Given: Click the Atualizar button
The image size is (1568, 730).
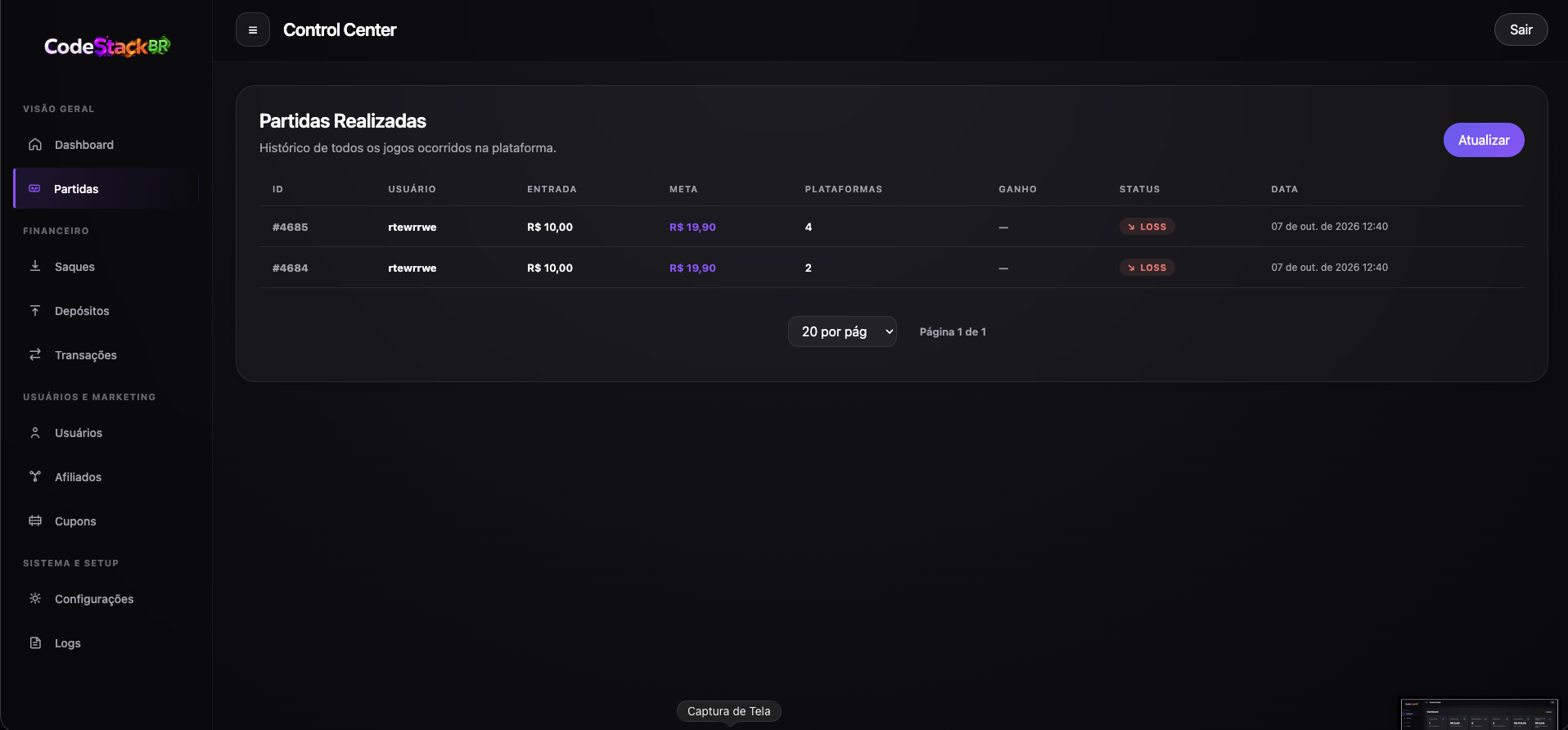Looking at the screenshot, I should pos(1484,140).
